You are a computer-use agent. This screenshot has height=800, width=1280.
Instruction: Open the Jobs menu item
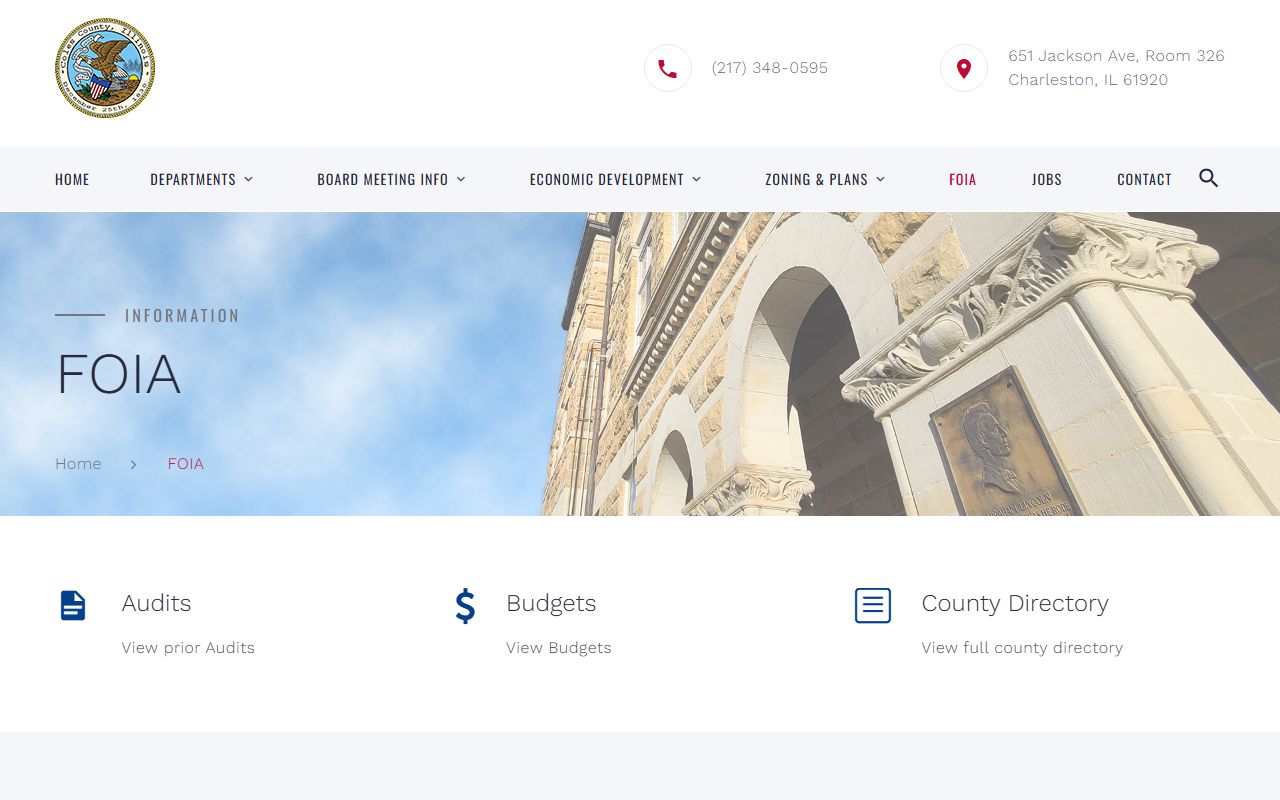(x=1047, y=179)
